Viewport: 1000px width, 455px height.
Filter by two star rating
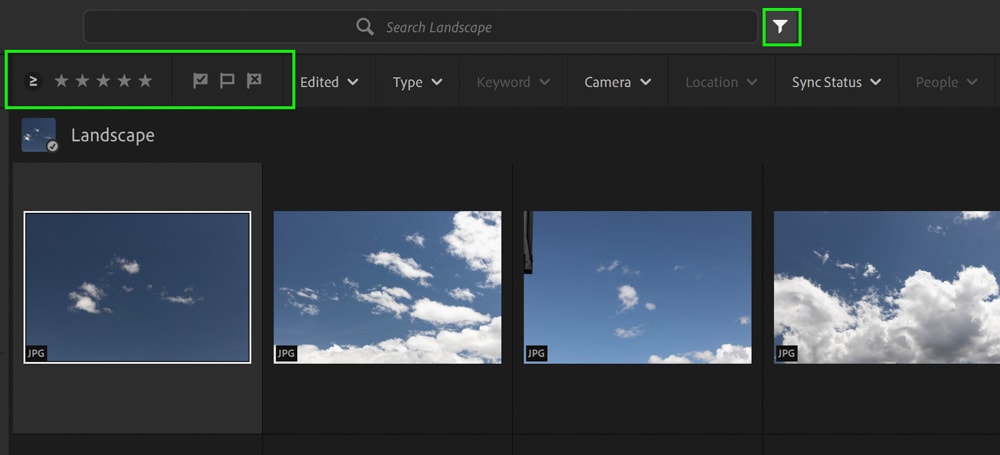coord(82,81)
